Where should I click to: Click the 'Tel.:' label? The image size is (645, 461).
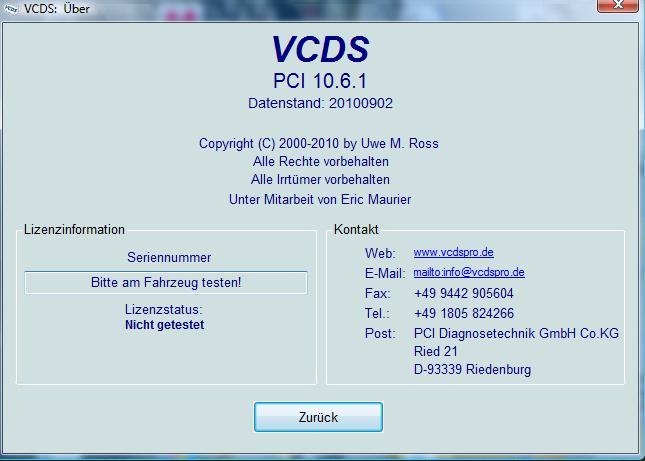(377, 313)
